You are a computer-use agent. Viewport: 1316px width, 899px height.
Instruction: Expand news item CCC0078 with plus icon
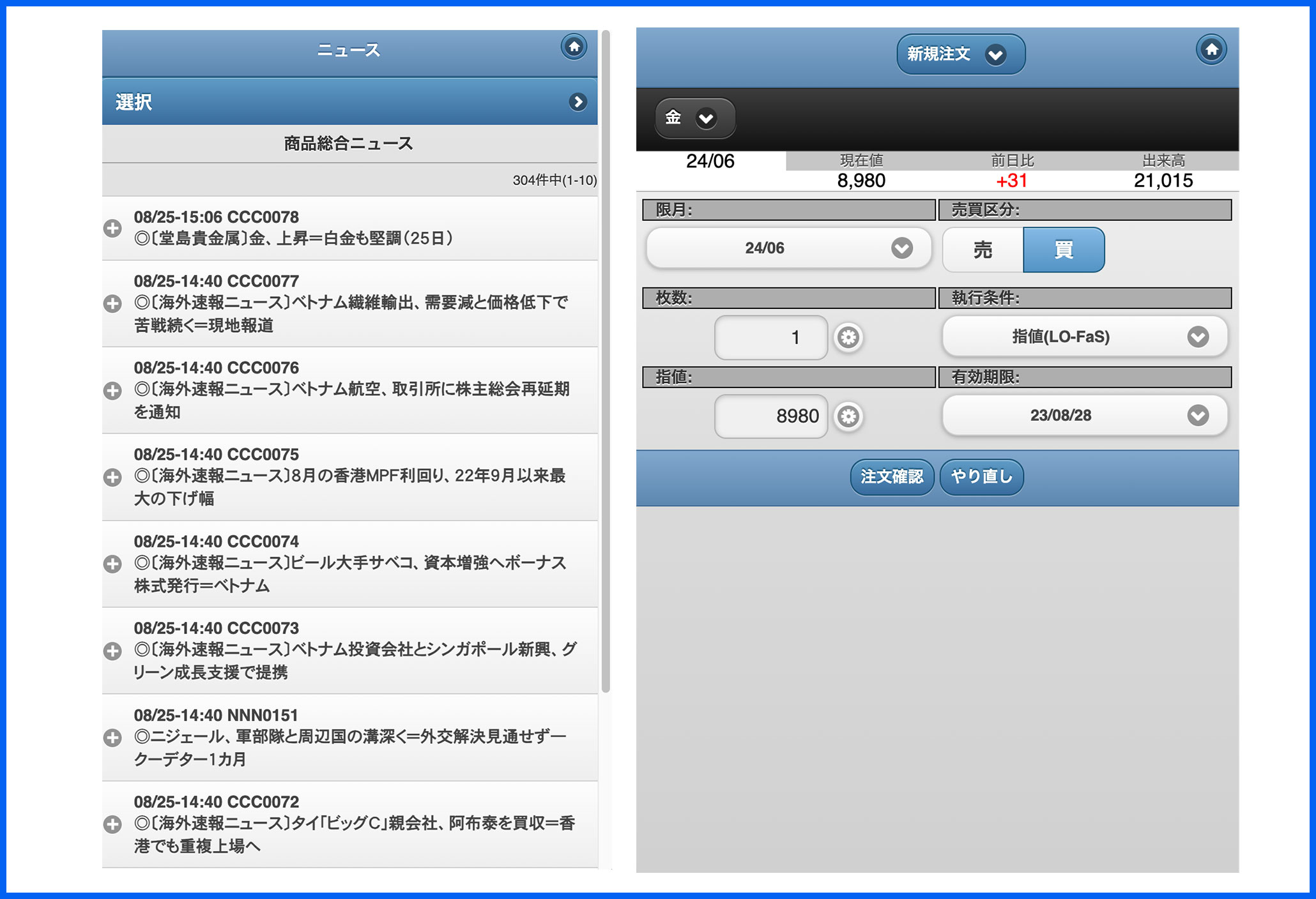coord(112,228)
